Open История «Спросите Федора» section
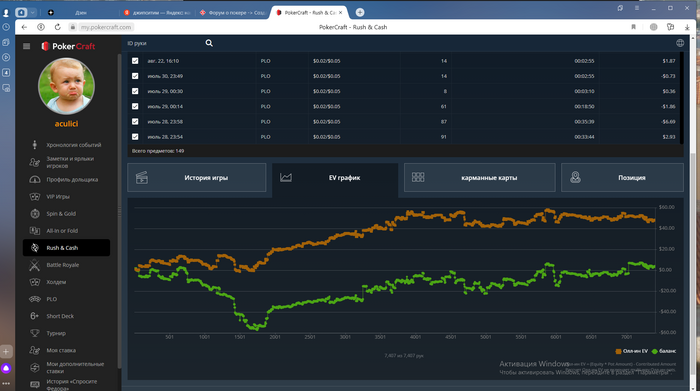 coord(67,385)
